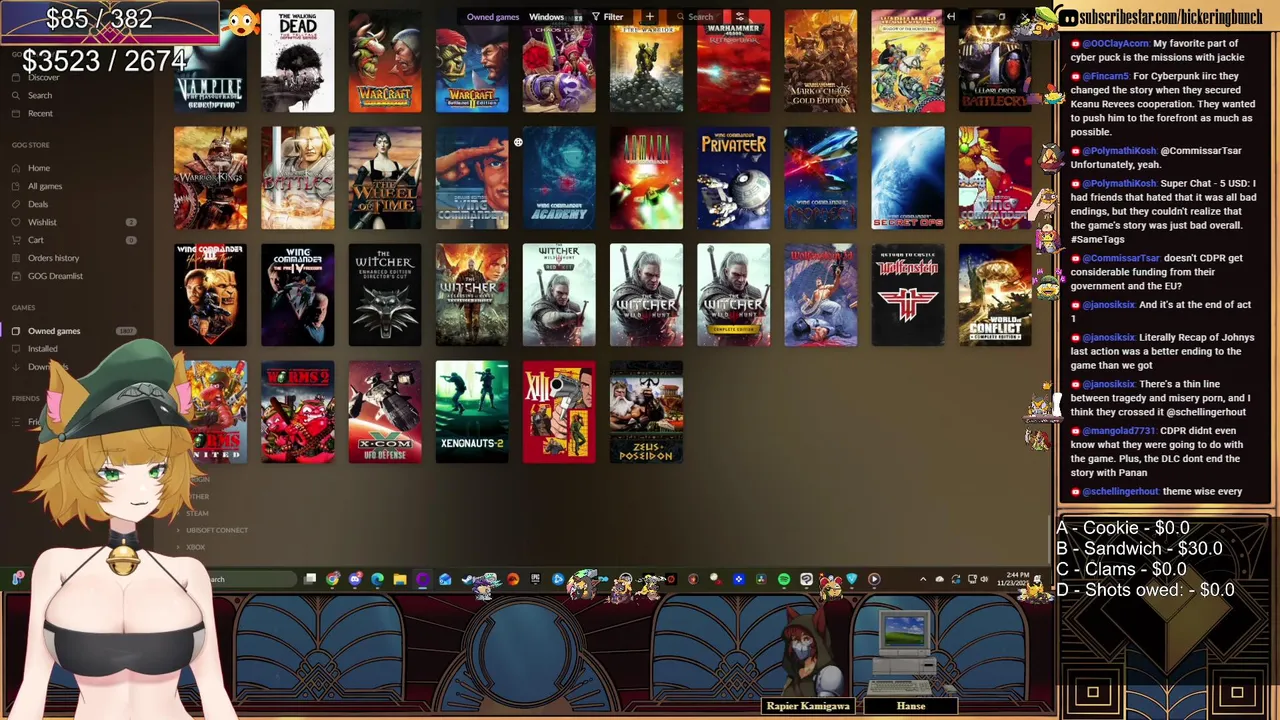Open view settings sliders icon
The width and height of the screenshot is (1280, 720).
click(x=740, y=16)
